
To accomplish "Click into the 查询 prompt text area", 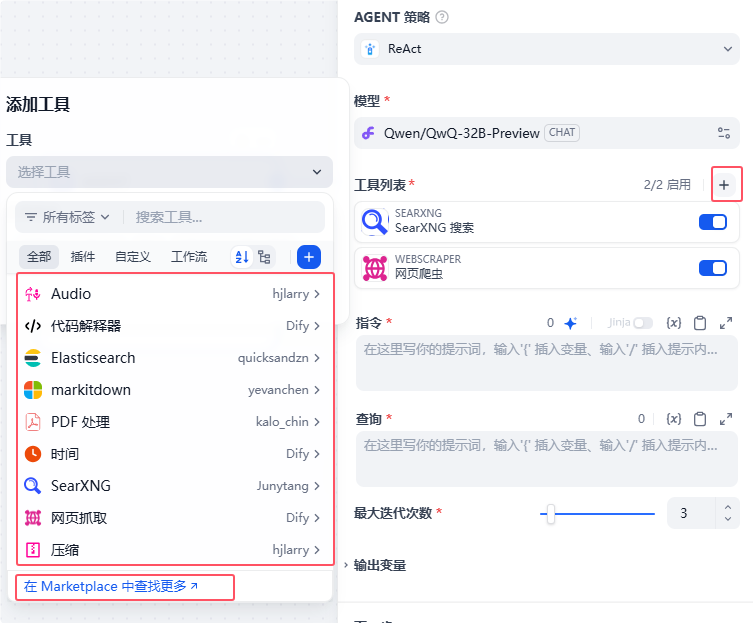I will [547, 459].
